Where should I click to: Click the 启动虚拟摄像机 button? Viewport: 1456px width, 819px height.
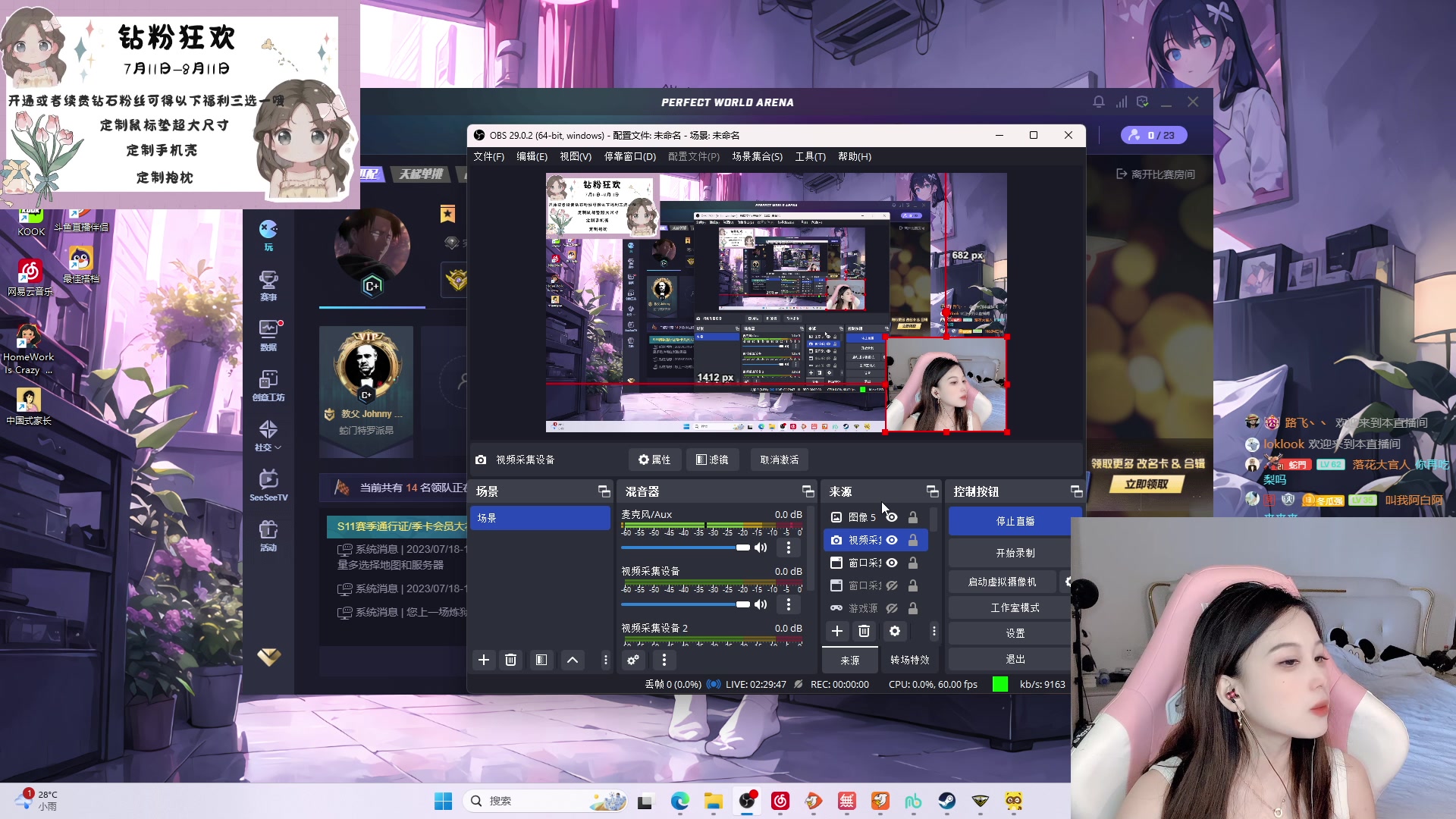(x=1002, y=582)
